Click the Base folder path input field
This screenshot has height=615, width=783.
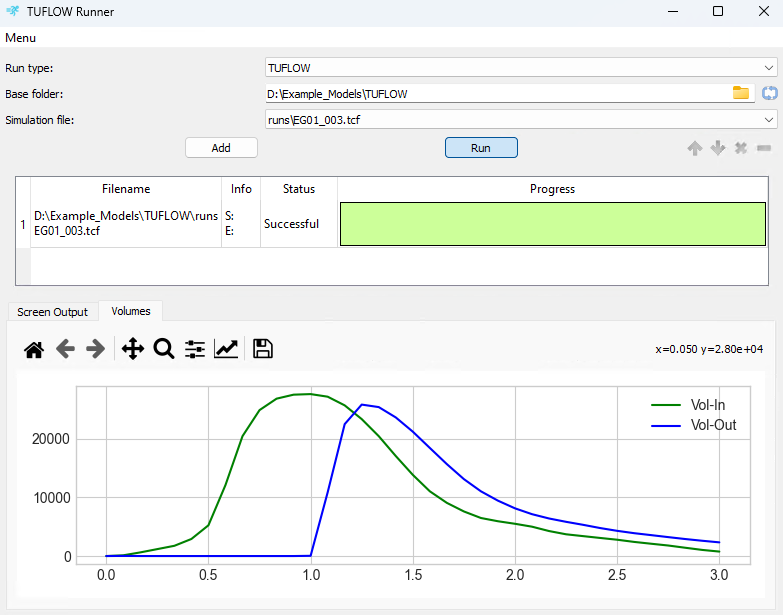(495, 94)
